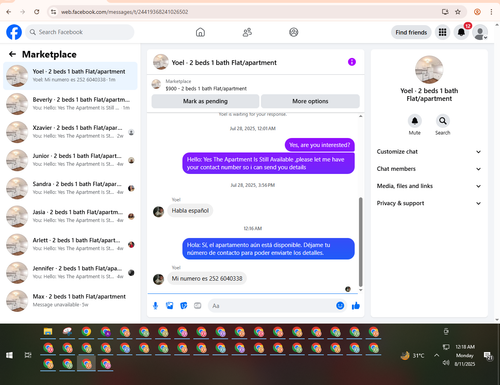Open Xzavier conversation in list
The width and height of the screenshot is (500, 385).
70,132
